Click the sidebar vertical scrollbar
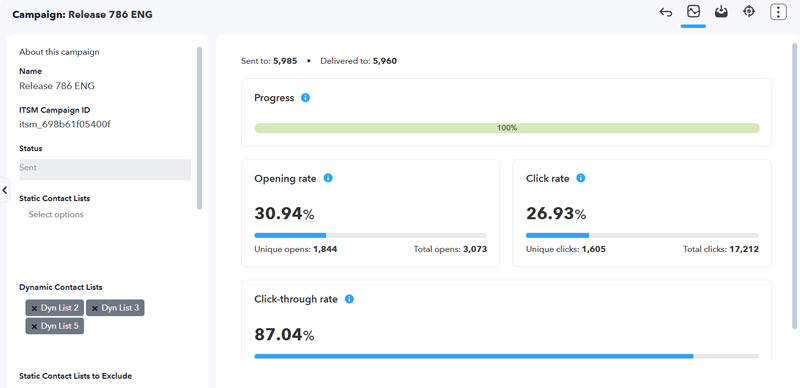 pos(199,128)
